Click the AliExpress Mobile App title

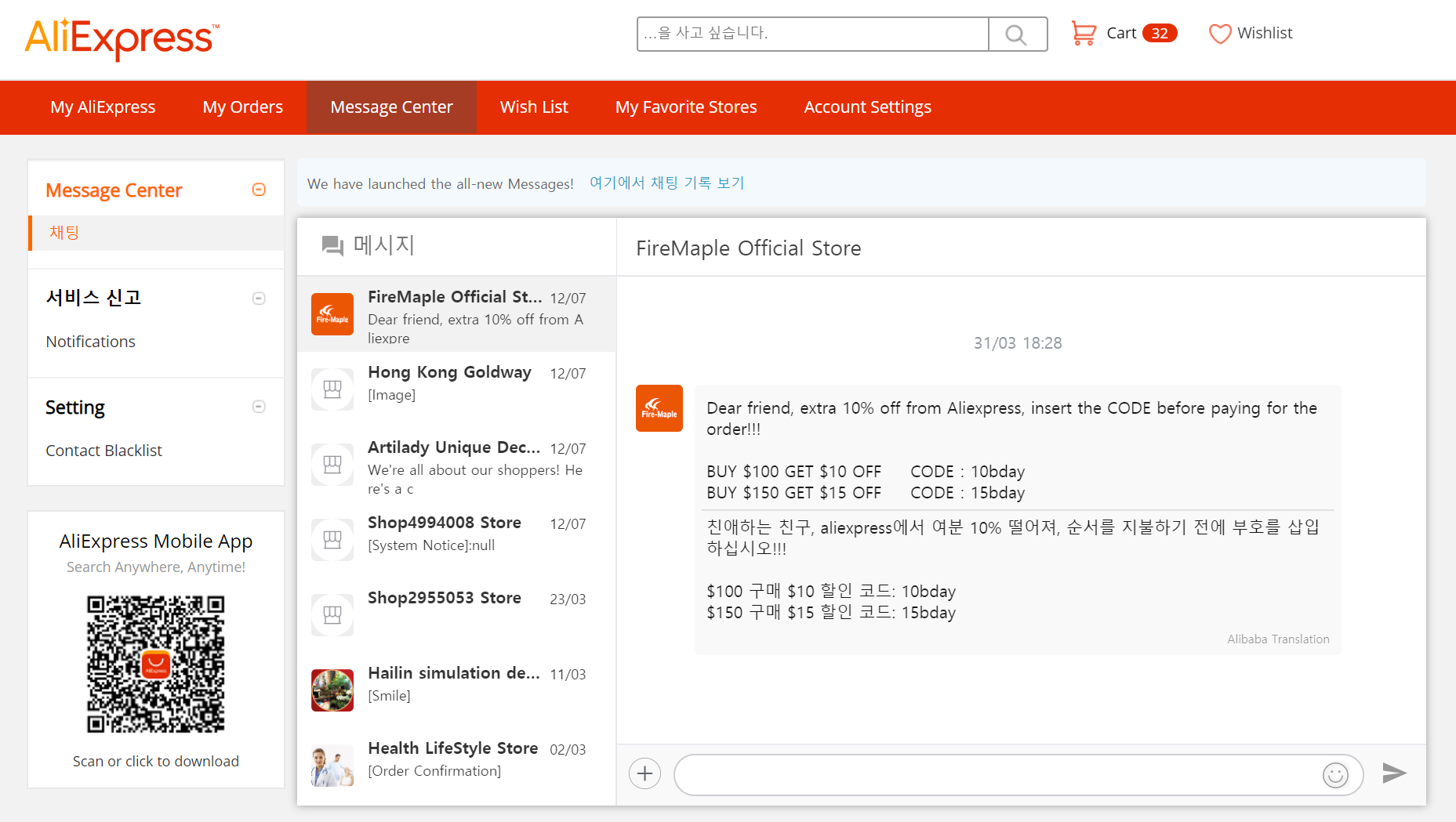tap(156, 541)
